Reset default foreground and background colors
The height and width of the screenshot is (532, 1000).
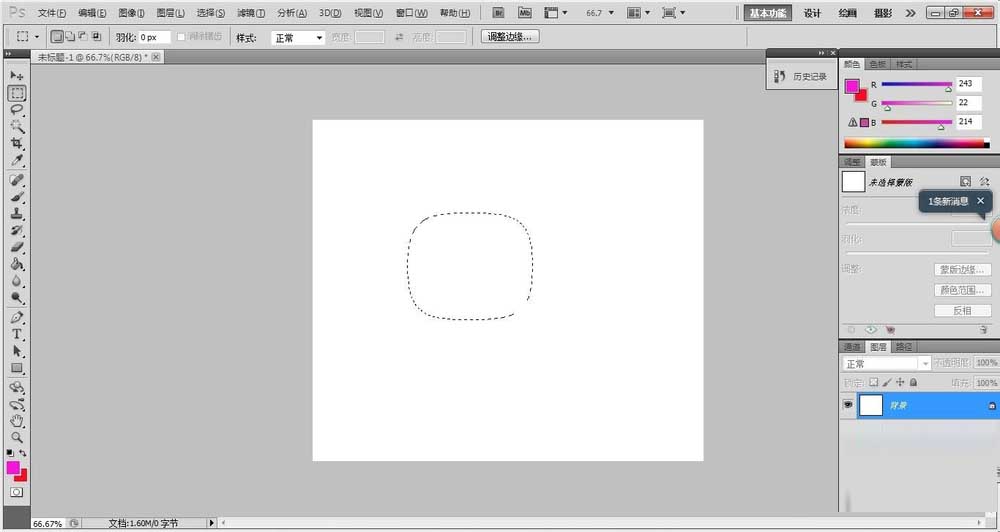[10, 453]
